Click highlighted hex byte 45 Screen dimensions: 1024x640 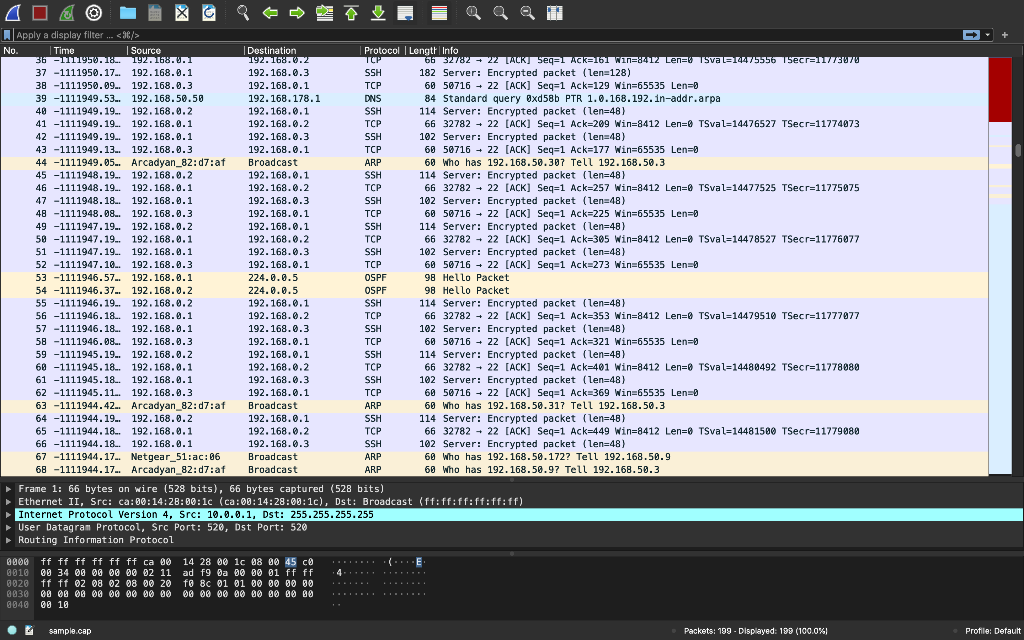click(291, 562)
